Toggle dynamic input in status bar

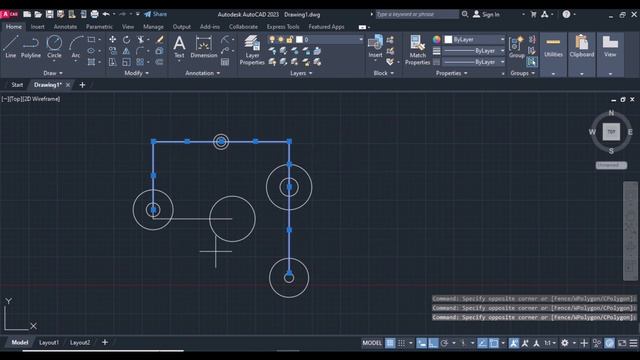[422, 343]
